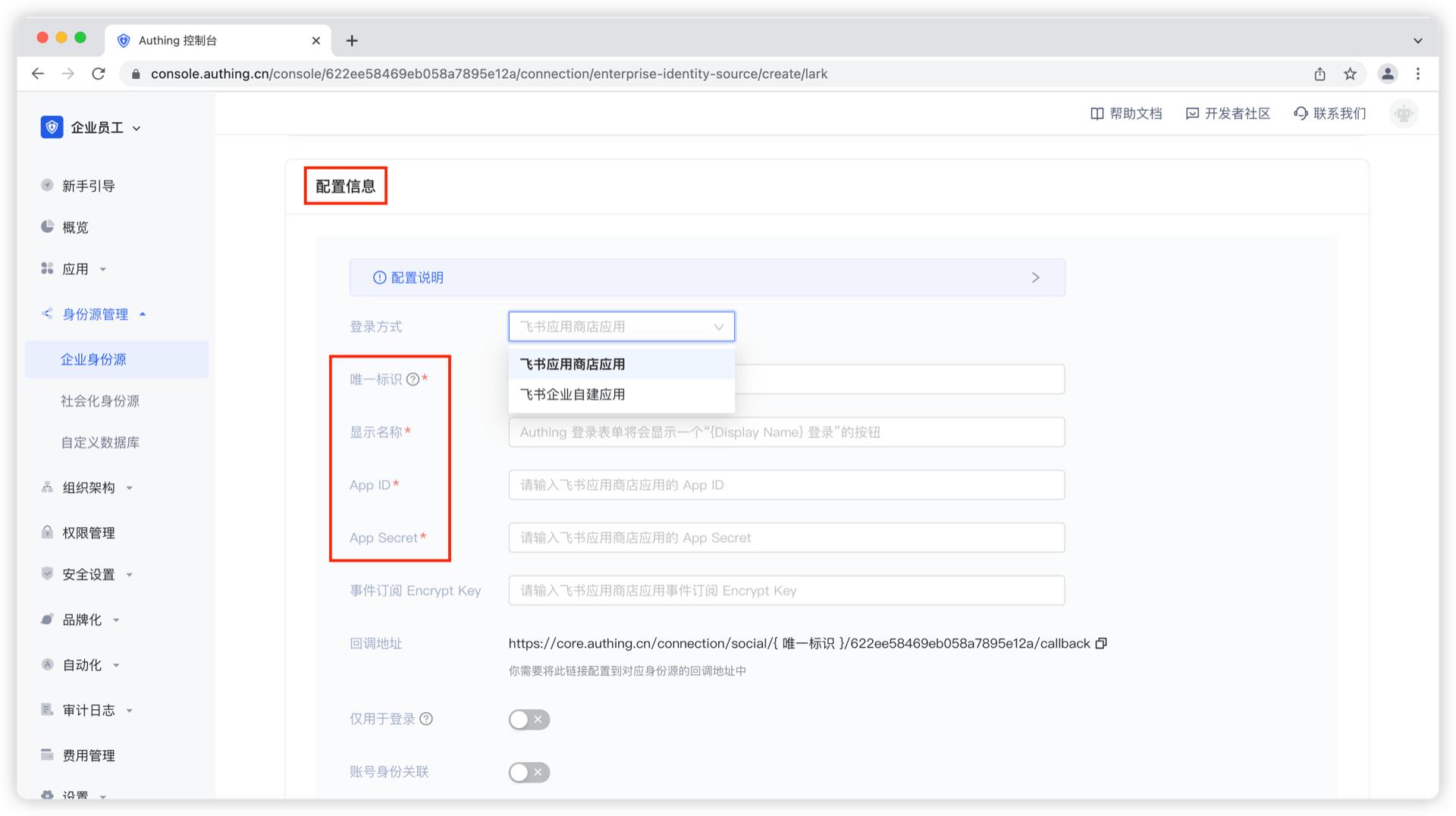Click the 安全设置 shield icon
The width and height of the screenshot is (1456, 816).
[x=47, y=574]
